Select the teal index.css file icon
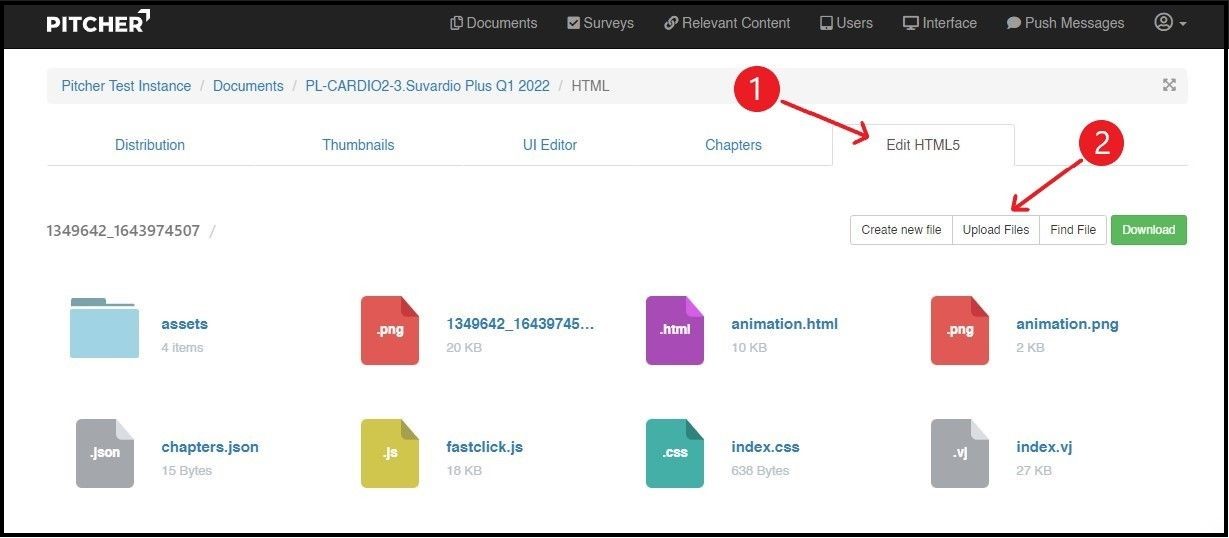The height and width of the screenshot is (538, 1229). pyautogui.click(x=674, y=453)
